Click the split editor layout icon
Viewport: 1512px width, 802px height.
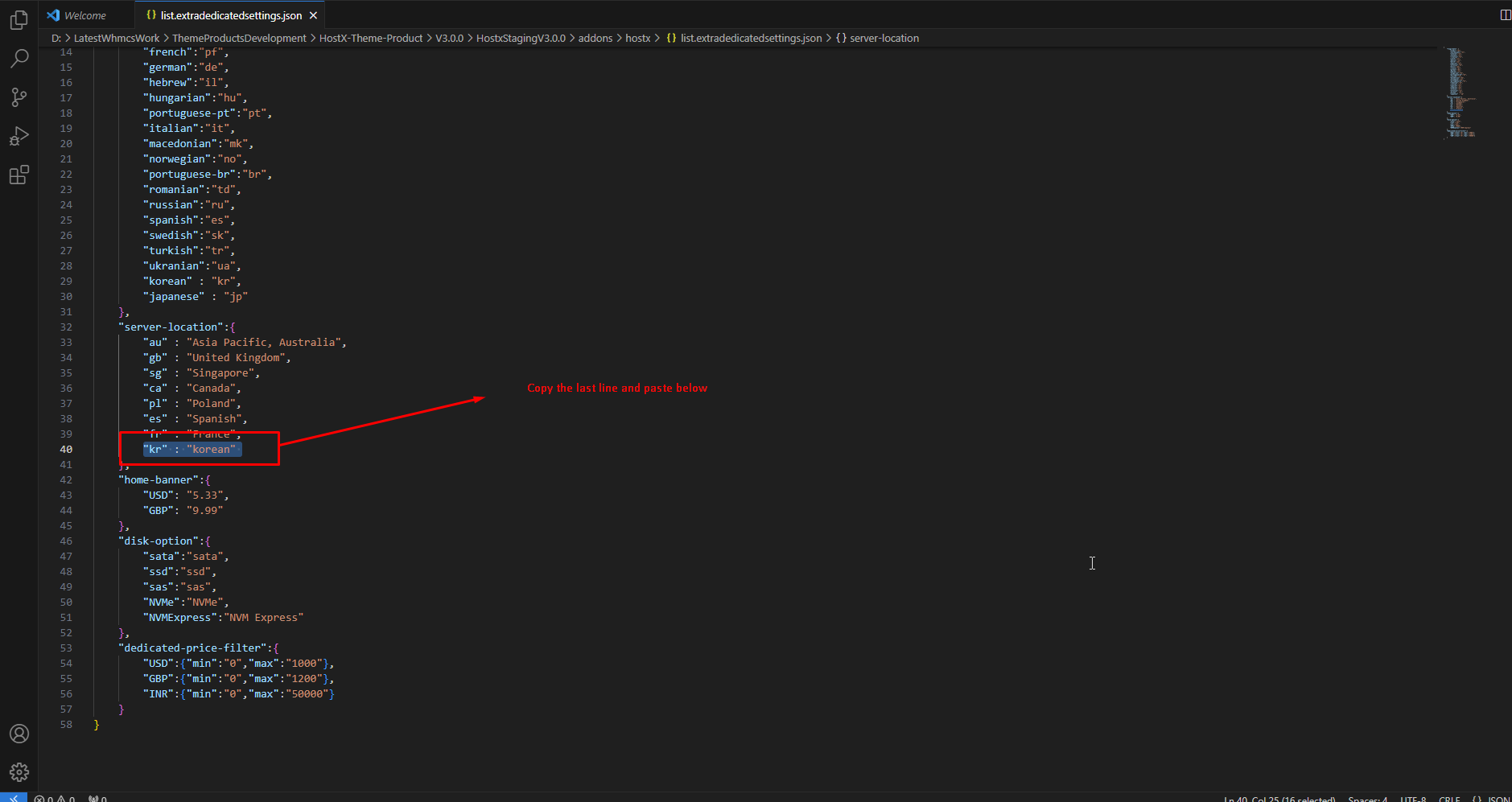point(1505,14)
